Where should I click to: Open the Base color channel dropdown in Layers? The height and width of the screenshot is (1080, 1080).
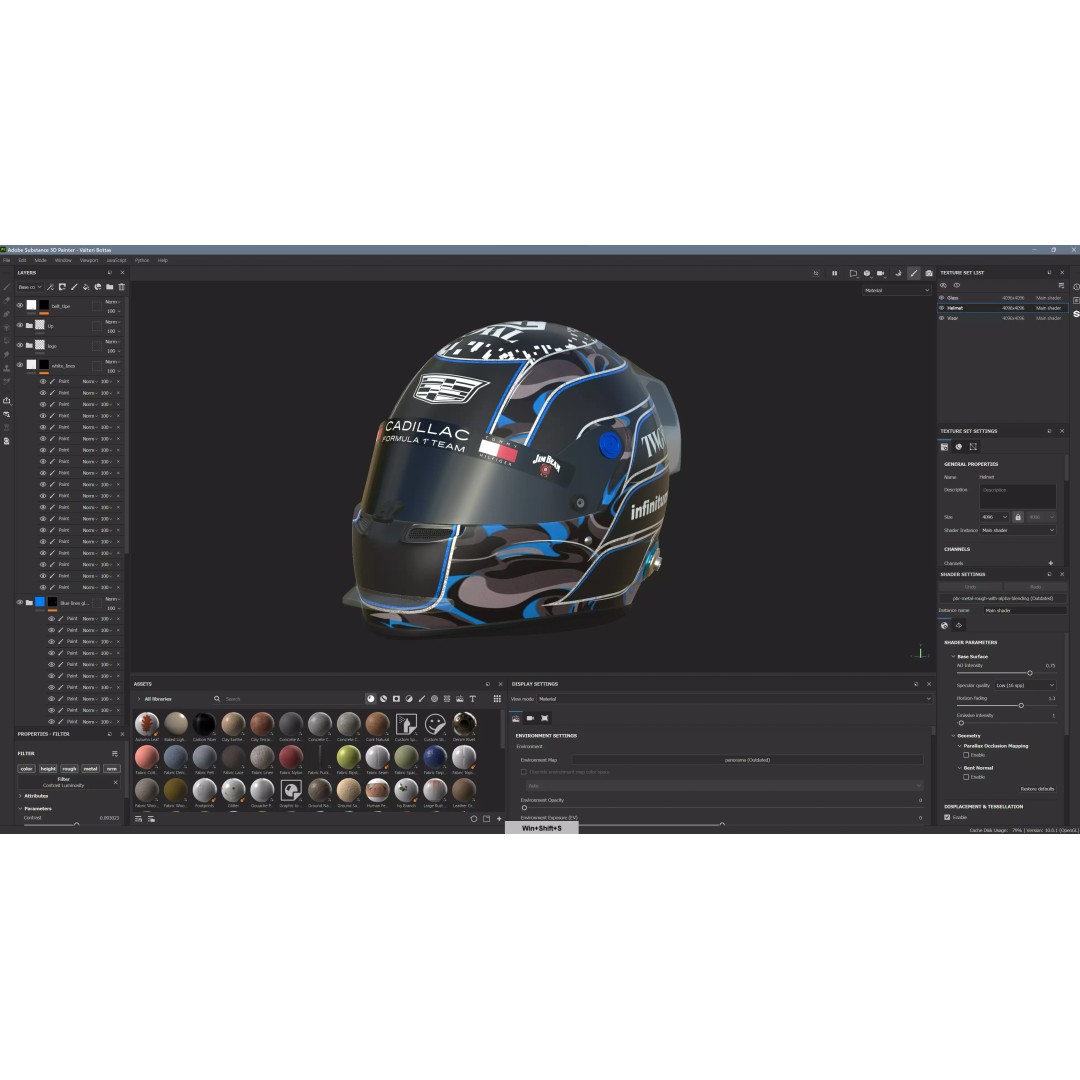coord(30,287)
